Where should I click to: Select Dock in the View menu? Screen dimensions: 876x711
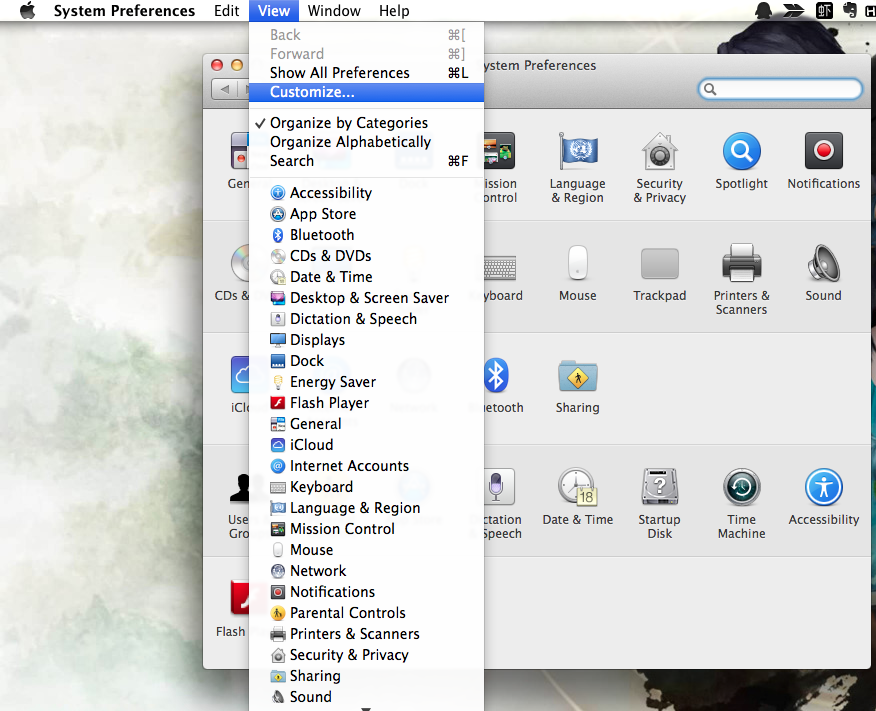366,361
